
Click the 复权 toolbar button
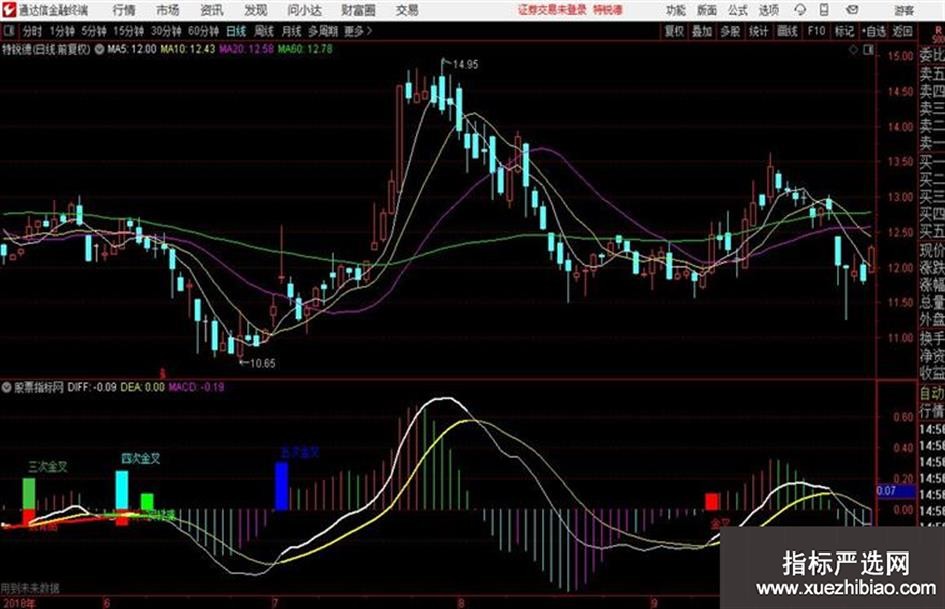click(x=674, y=31)
